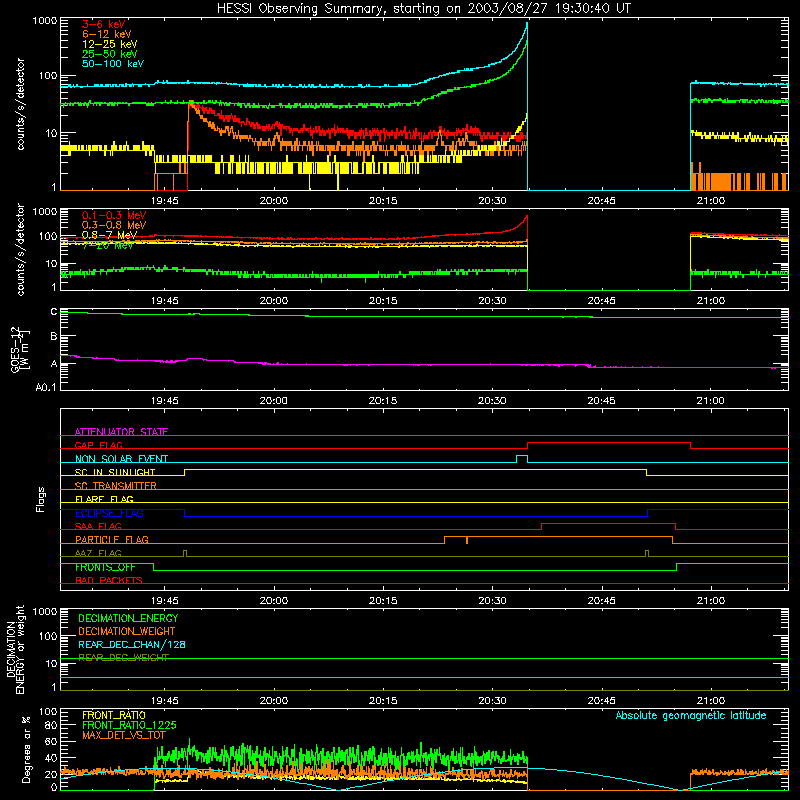The width and height of the screenshot is (800, 800).
Task: Click 20:45 tick under the decimation plot
Action: [602, 701]
